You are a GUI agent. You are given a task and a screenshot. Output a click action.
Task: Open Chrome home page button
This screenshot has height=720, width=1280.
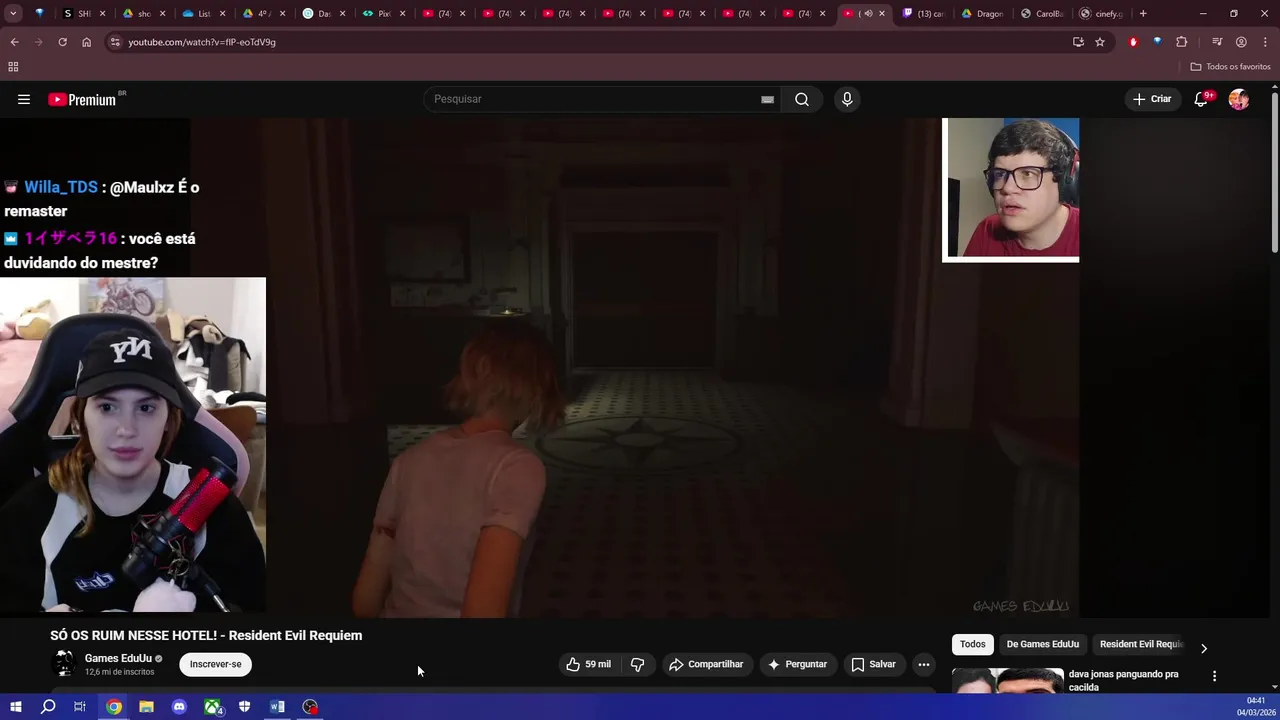pyautogui.click(x=86, y=42)
